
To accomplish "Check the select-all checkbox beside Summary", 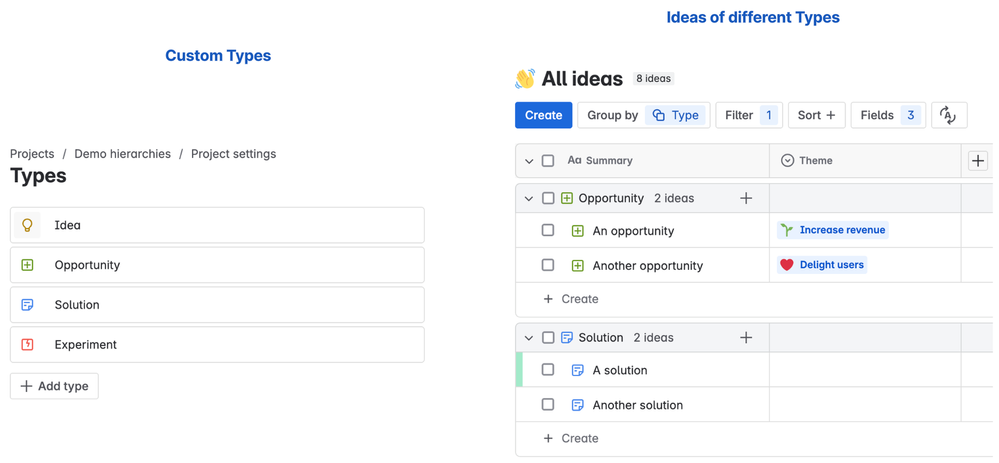I will point(548,160).
